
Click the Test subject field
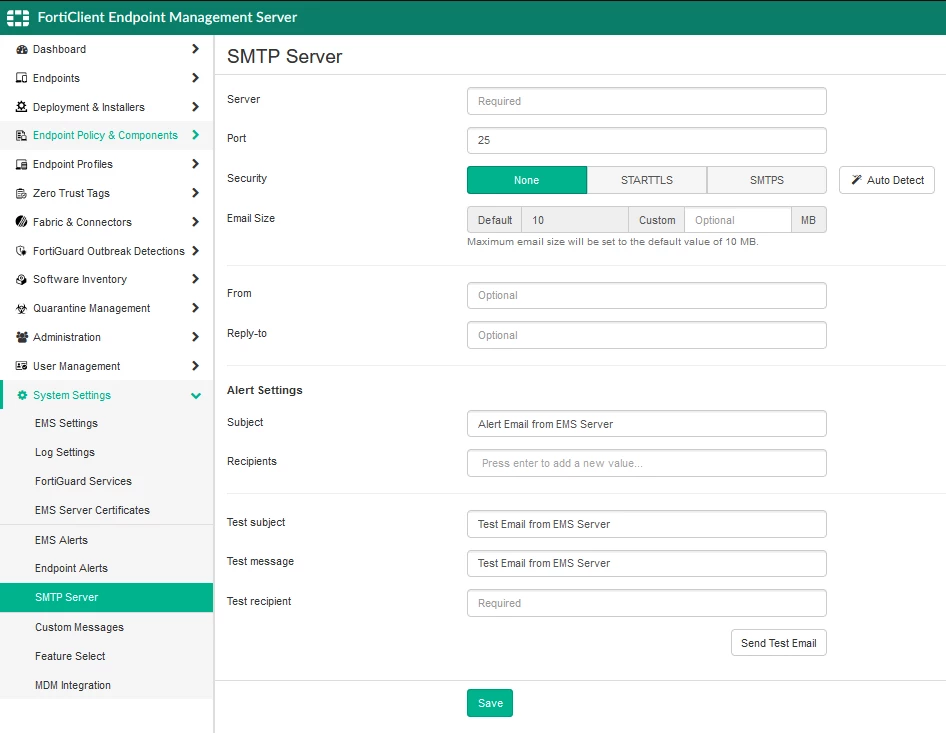647,524
